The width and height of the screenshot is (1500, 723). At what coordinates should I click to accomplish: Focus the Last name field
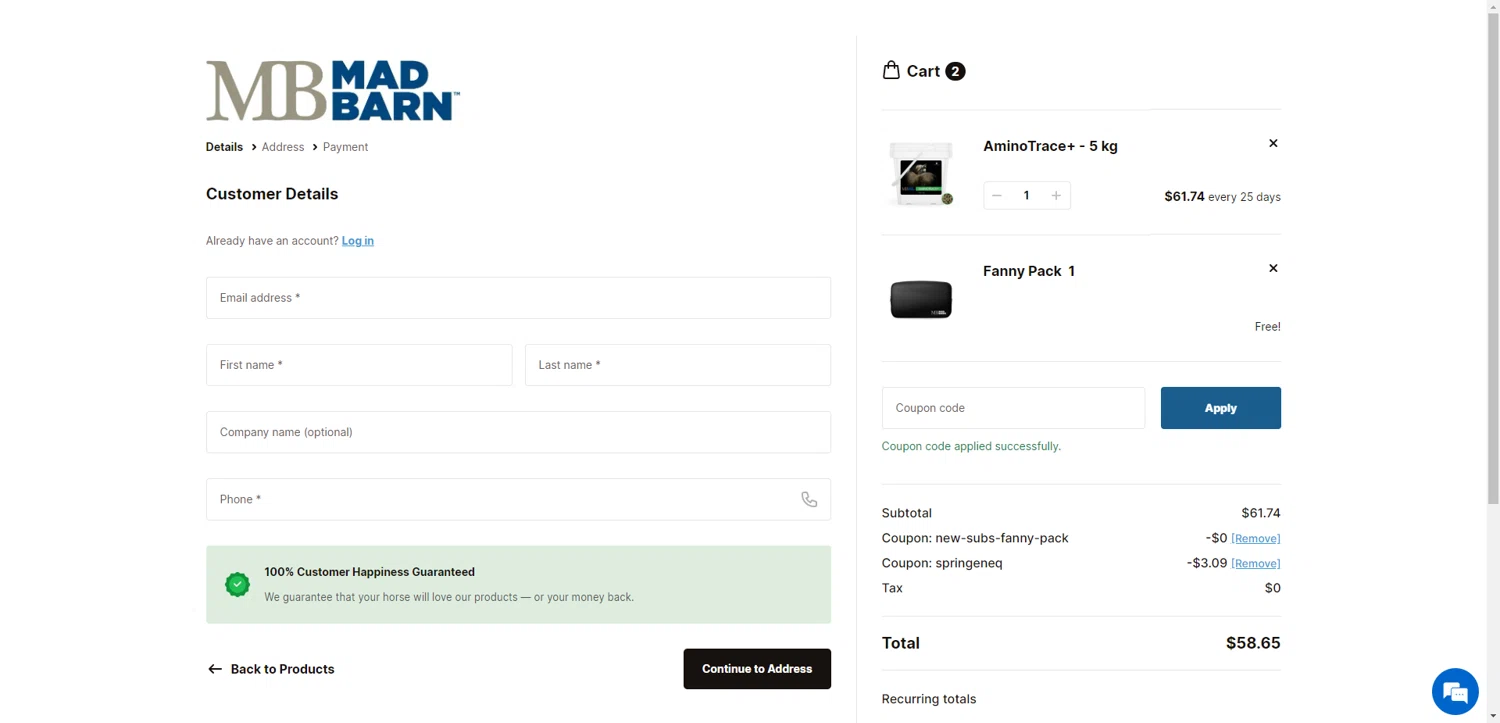pyautogui.click(x=678, y=365)
